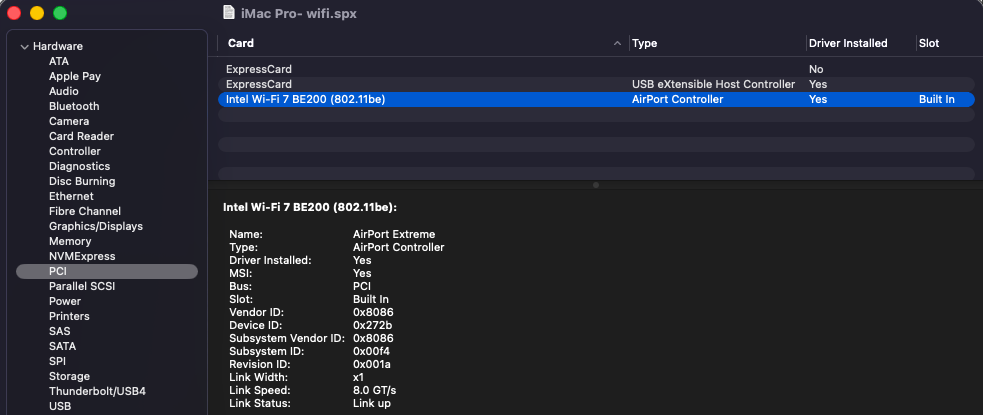Select Apple Pay in the sidebar
Screen dimensions: 983x415
tap(75, 76)
